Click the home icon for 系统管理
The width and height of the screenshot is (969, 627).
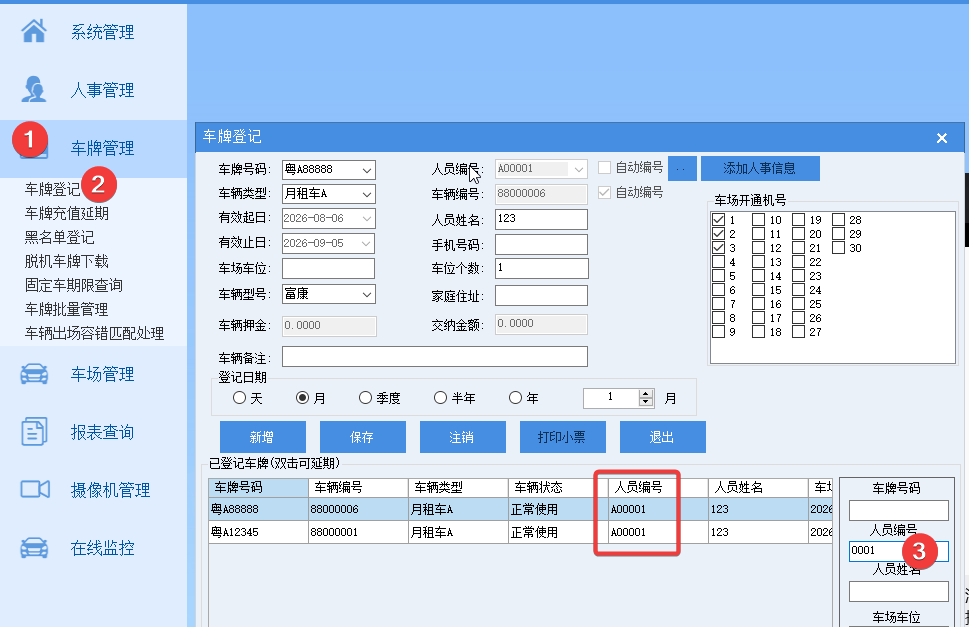point(34,30)
